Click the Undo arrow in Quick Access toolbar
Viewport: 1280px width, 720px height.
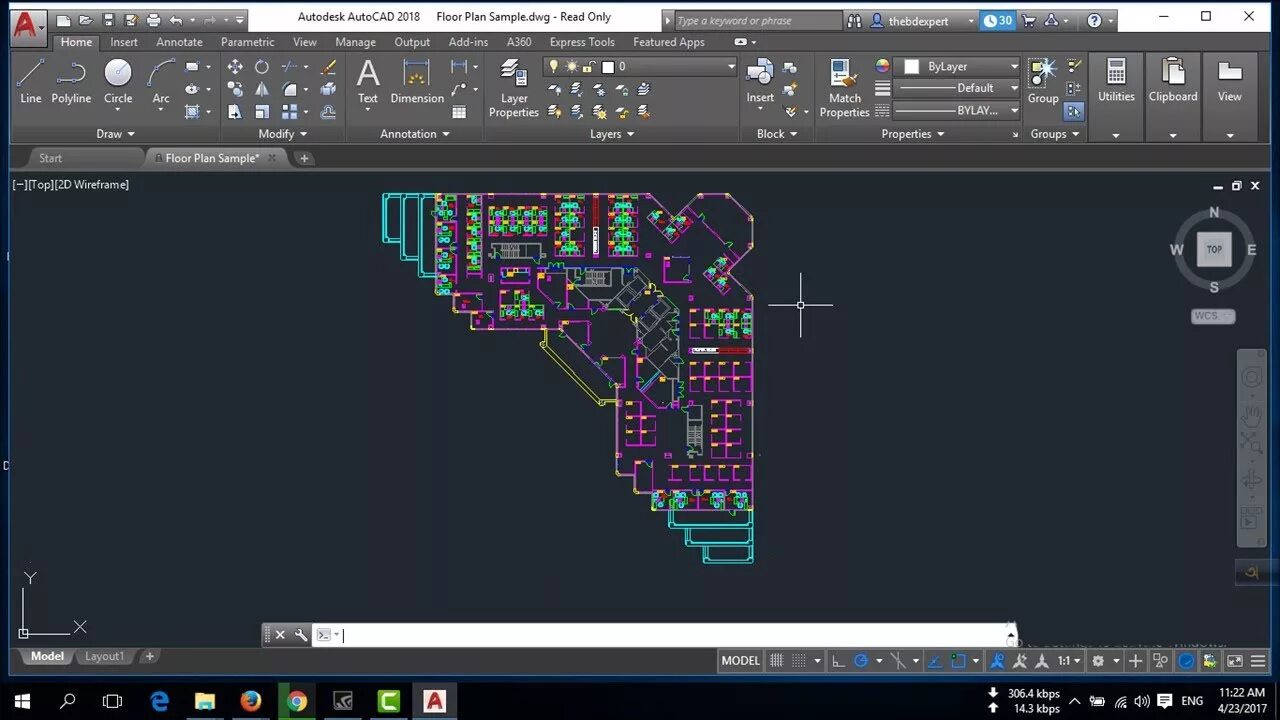tap(177, 20)
